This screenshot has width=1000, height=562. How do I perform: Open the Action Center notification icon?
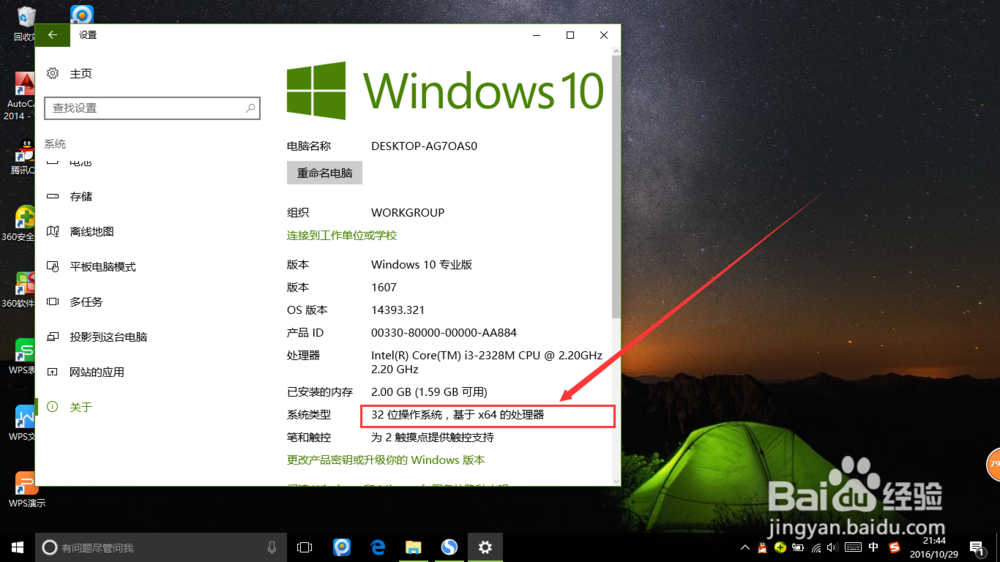[x=977, y=548]
